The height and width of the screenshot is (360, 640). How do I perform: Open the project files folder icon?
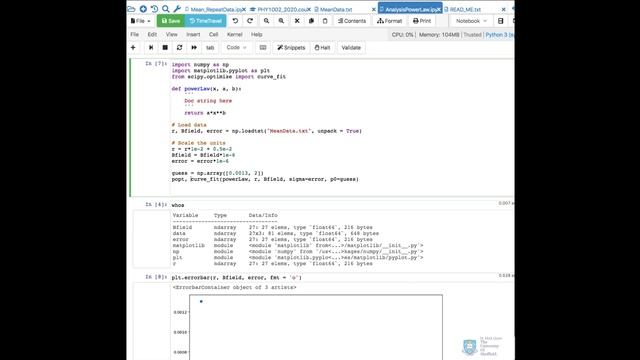(131, 9)
